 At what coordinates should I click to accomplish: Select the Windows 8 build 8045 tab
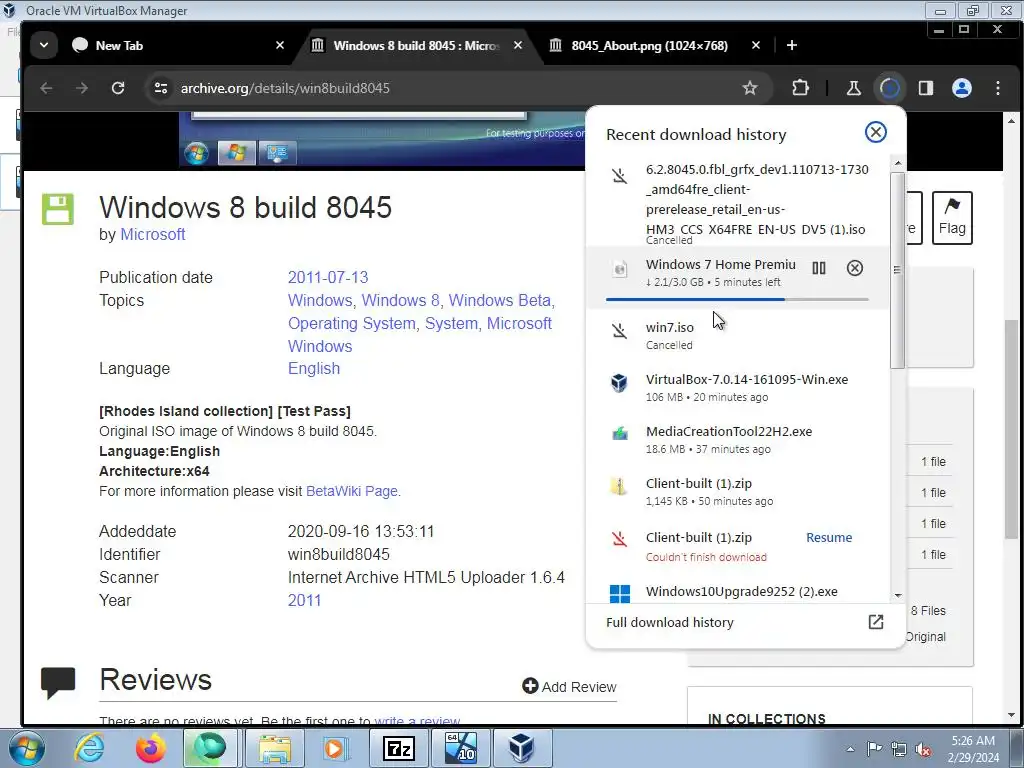pos(417,45)
